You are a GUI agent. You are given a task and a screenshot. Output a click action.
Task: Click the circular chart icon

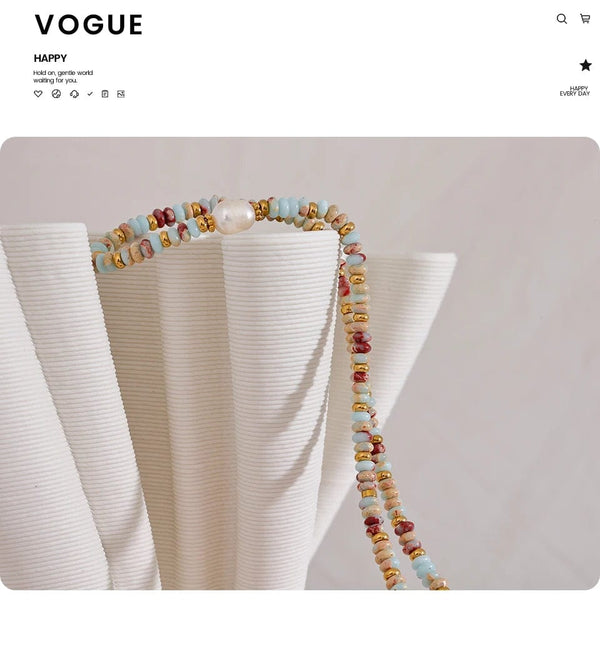(x=56, y=94)
